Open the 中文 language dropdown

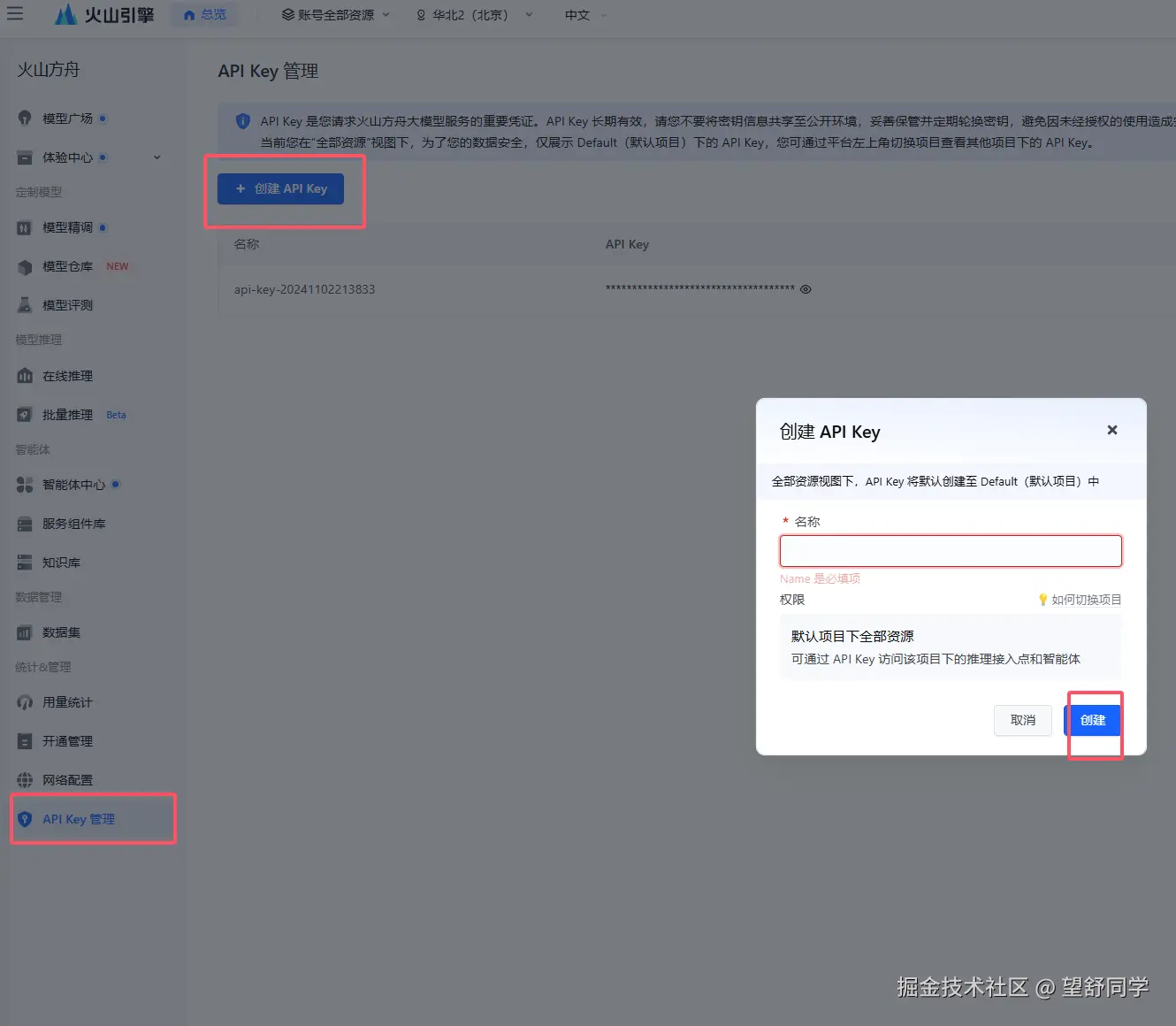pos(585,14)
